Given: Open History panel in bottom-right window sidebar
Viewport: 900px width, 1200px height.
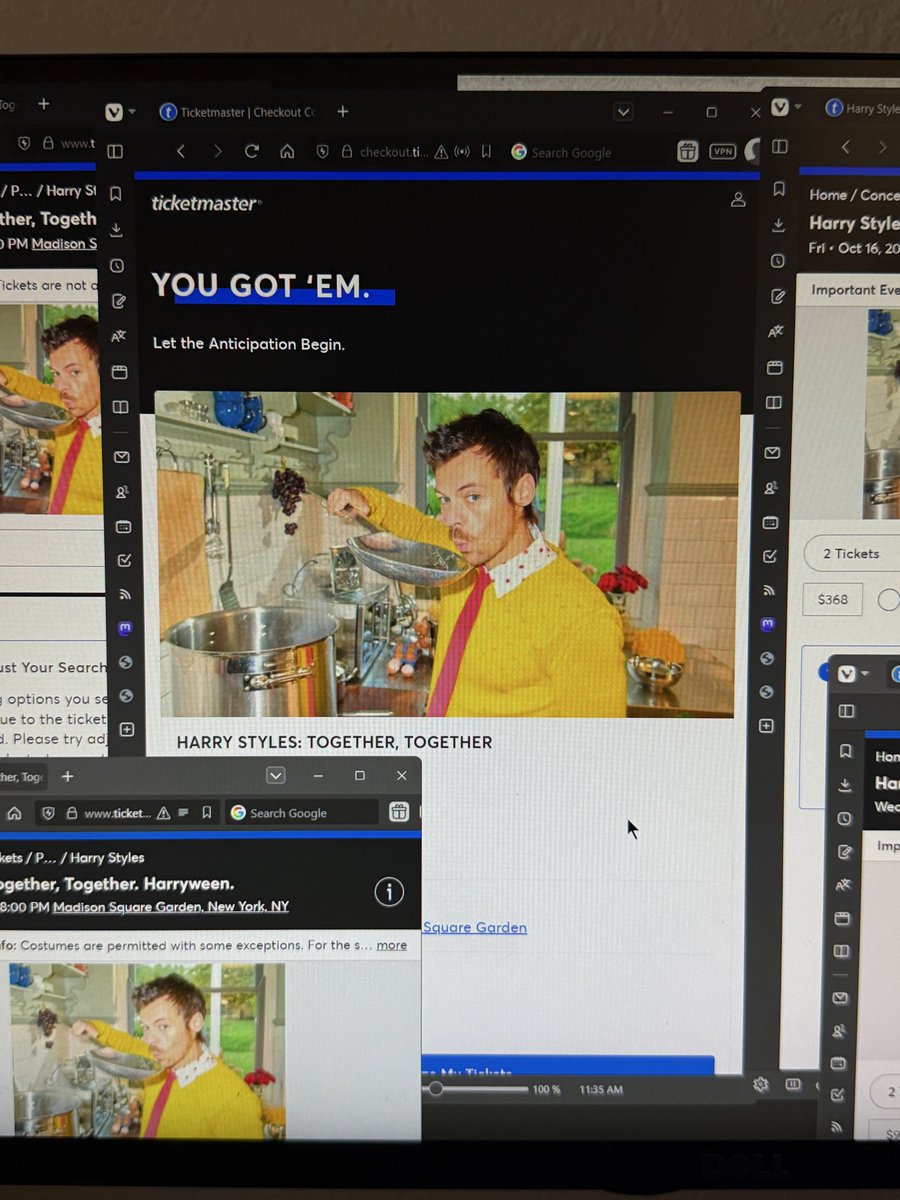Looking at the screenshot, I should point(844,818).
